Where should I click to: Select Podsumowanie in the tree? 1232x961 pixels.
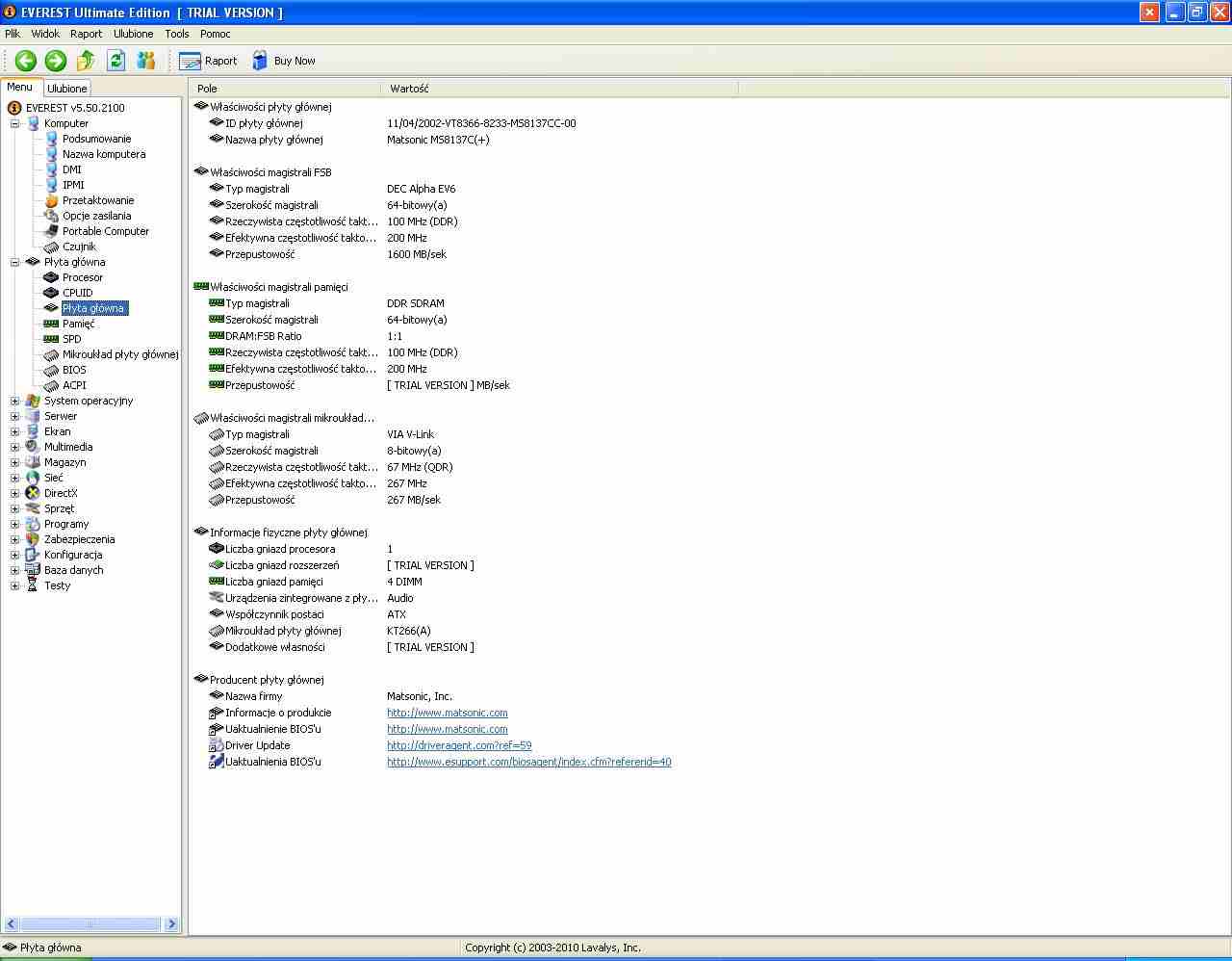click(x=96, y=139)
